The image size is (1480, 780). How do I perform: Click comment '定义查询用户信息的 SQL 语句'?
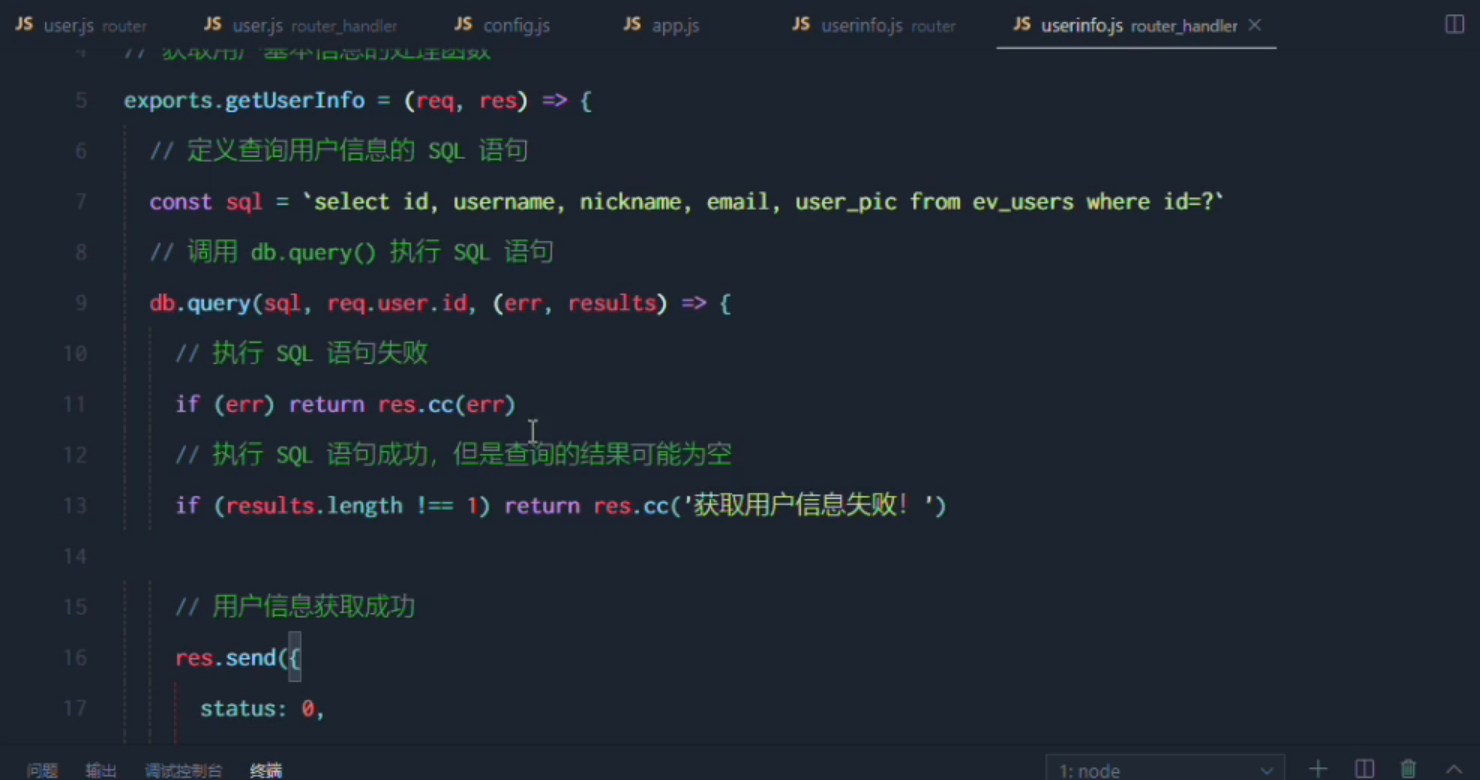tap(357, 151)
